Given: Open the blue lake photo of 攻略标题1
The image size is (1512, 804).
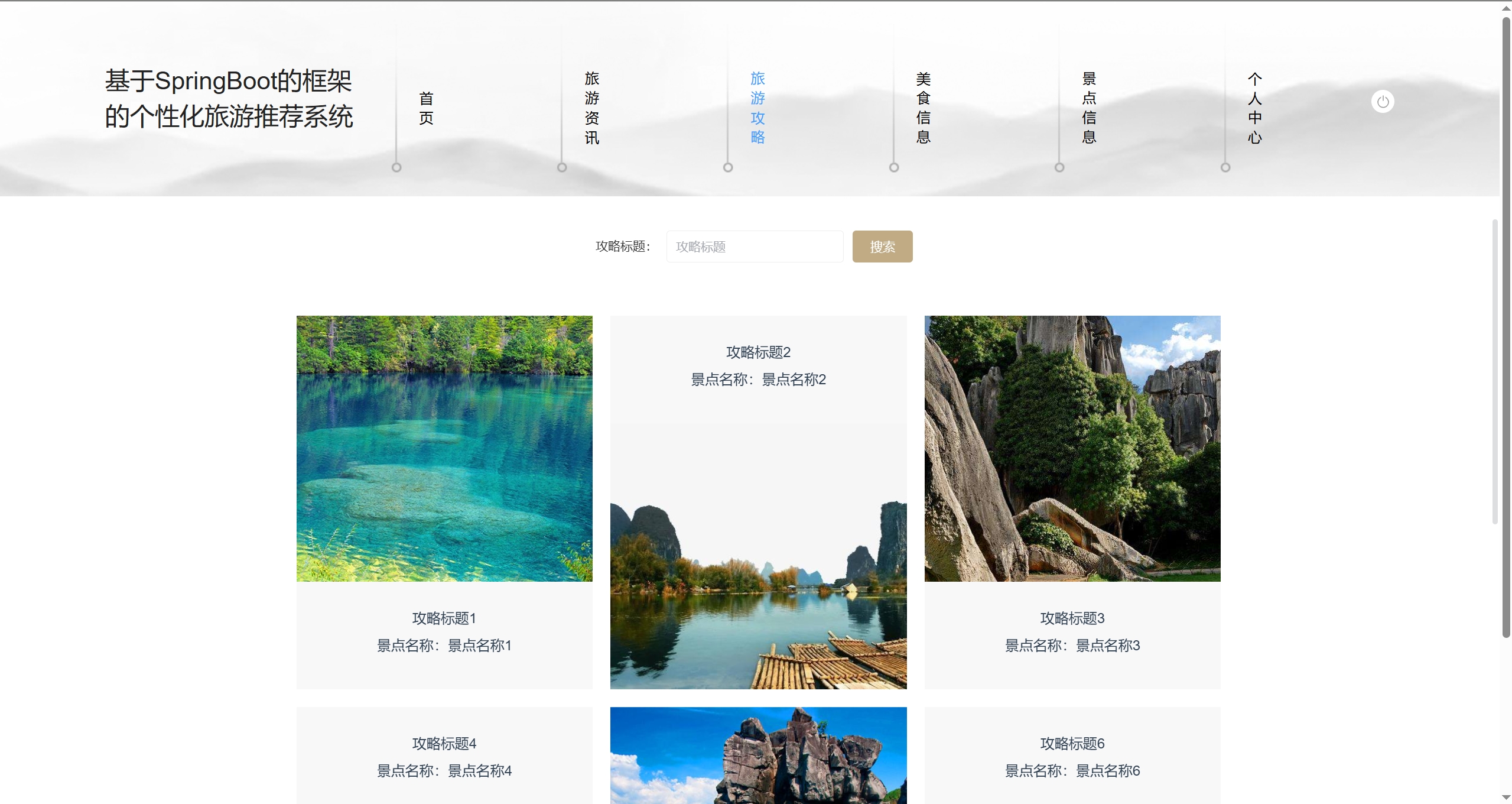Looking at the screenshot, I should (x=444, y=449).
